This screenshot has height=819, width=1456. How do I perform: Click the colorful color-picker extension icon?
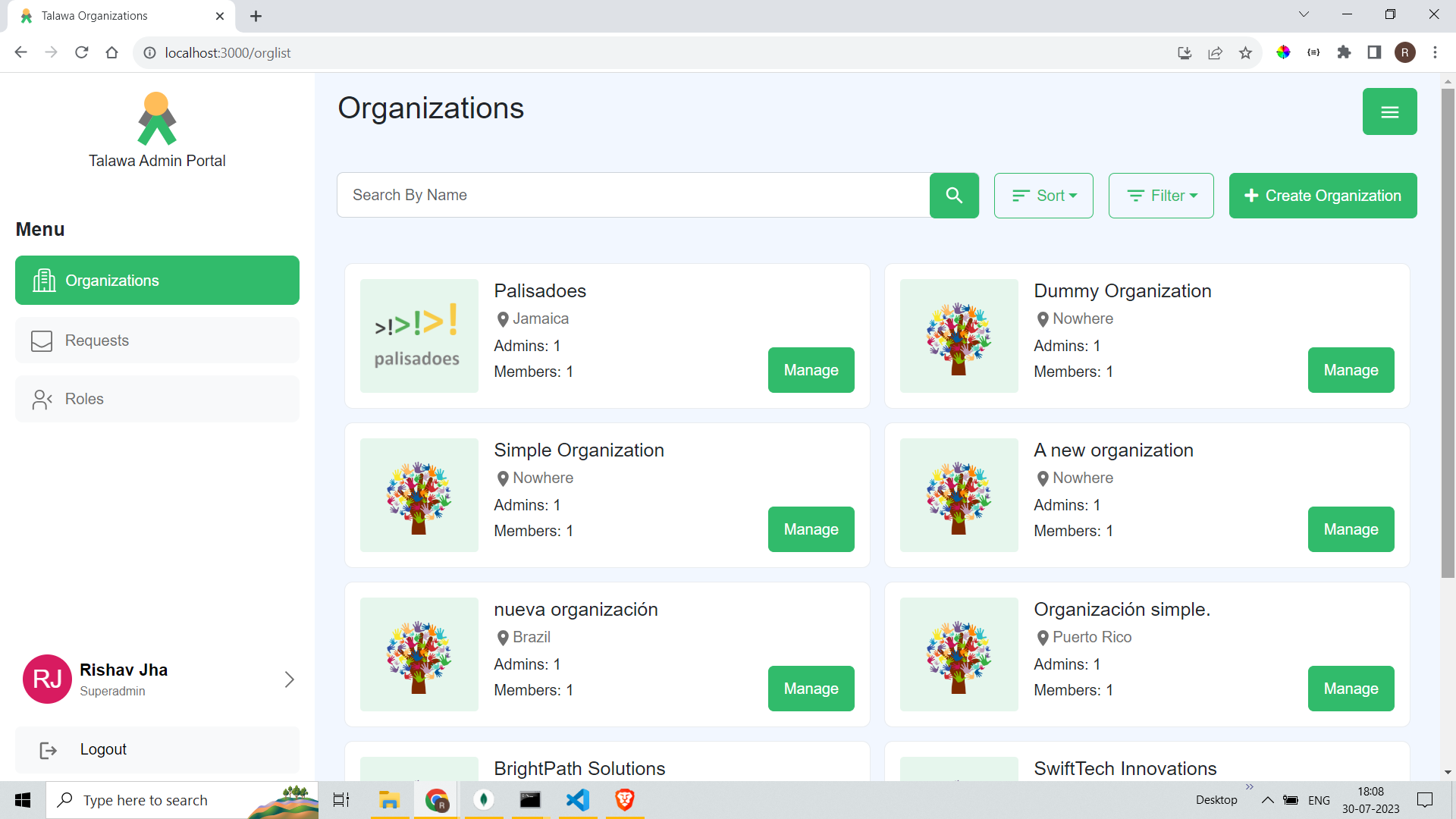pyautogui.click(x=1283, y=52)
